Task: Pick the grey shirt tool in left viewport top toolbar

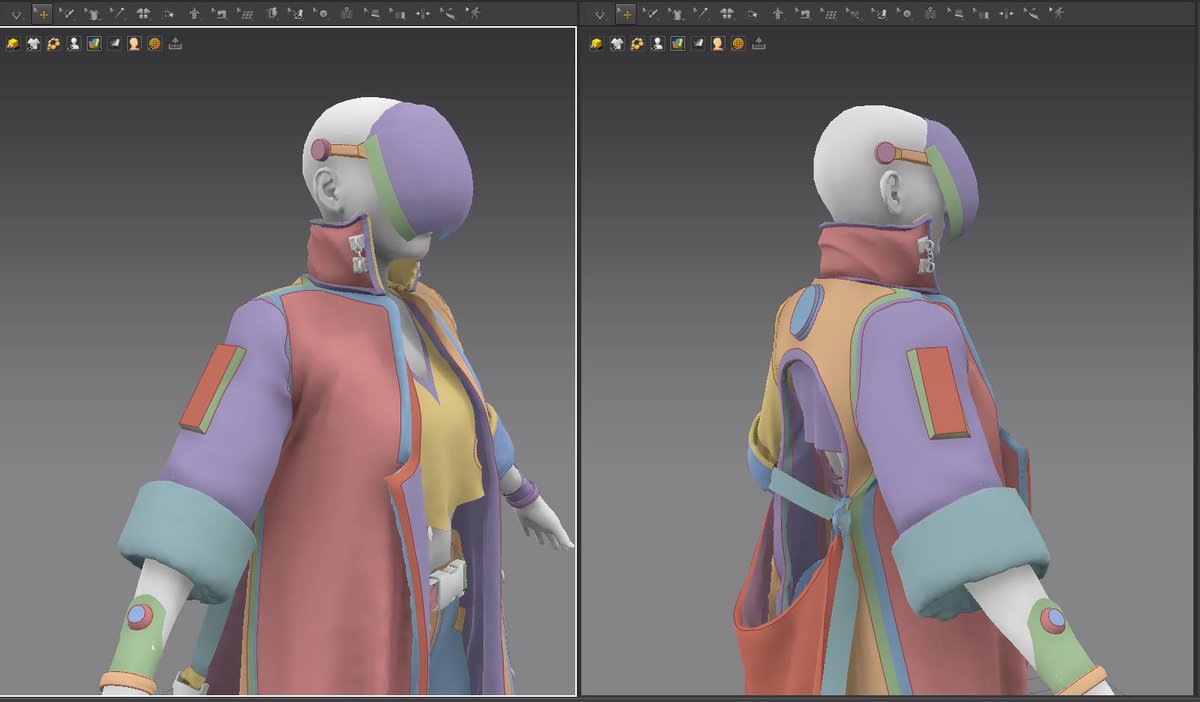Action: tap(92, 14)
